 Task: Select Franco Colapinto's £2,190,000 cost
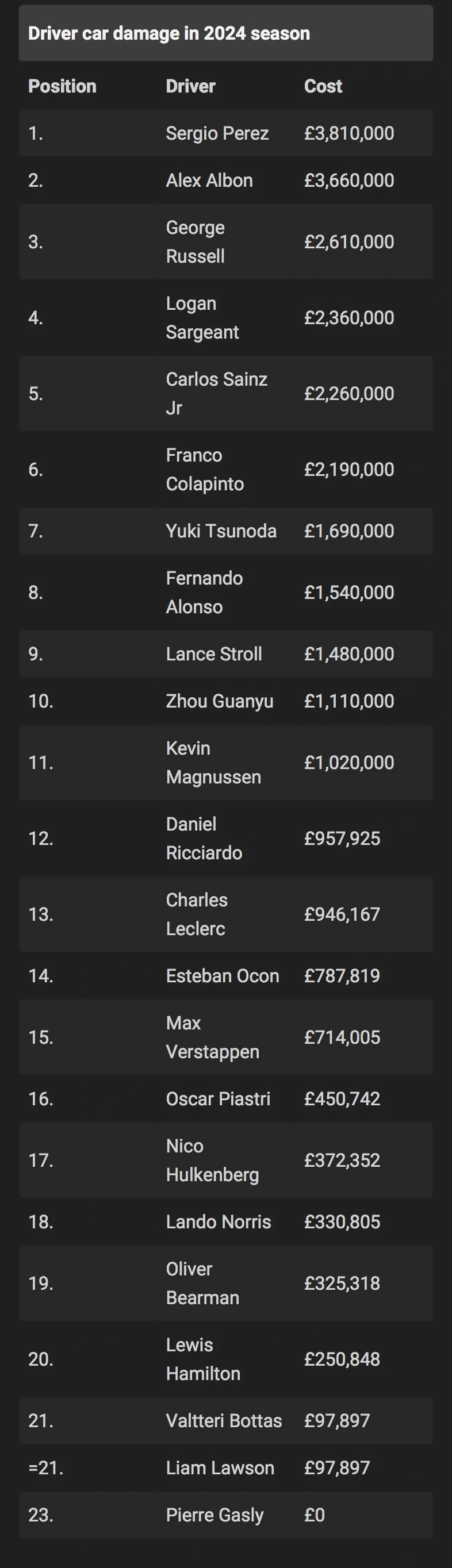point(349,469)
